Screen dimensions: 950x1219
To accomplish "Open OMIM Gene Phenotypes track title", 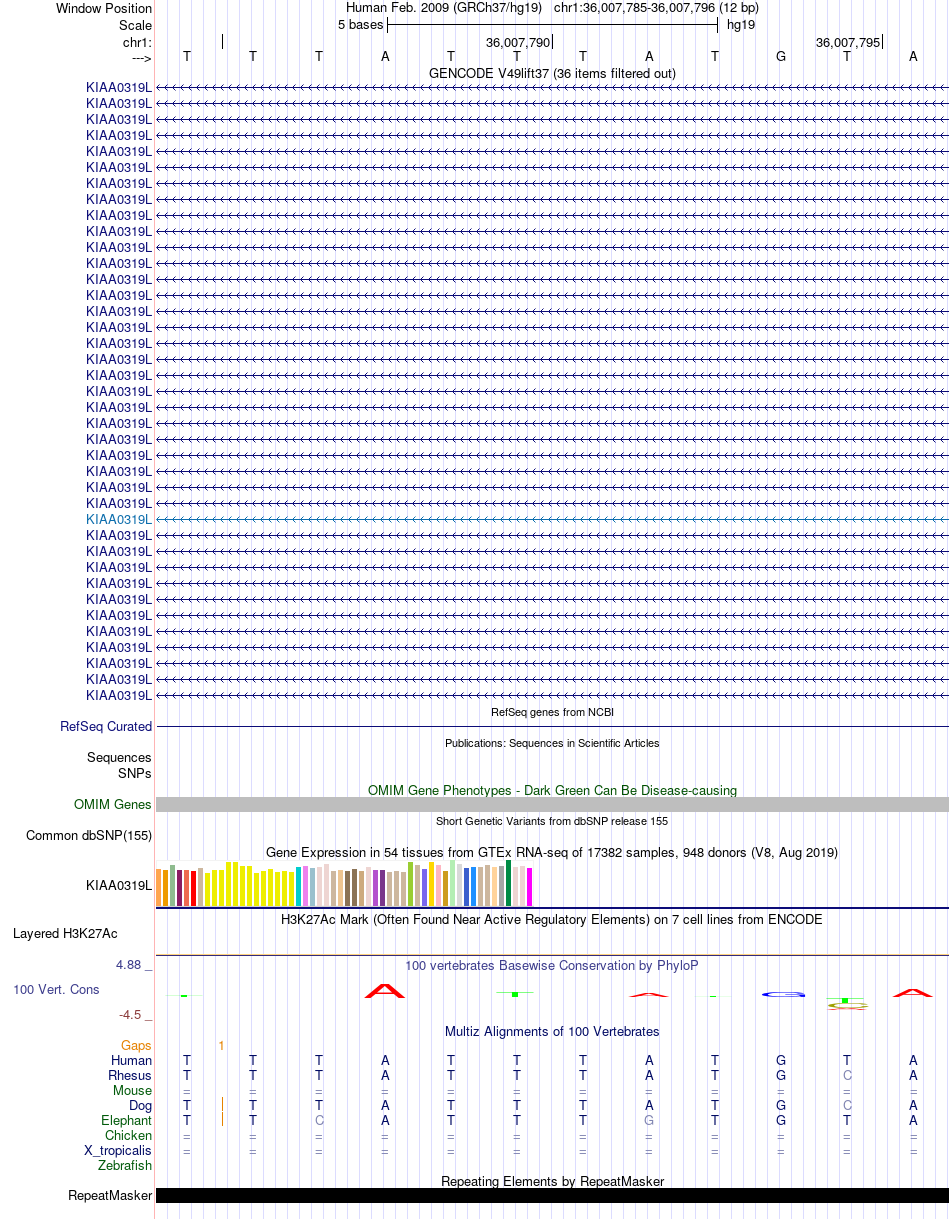I will 552,790.
